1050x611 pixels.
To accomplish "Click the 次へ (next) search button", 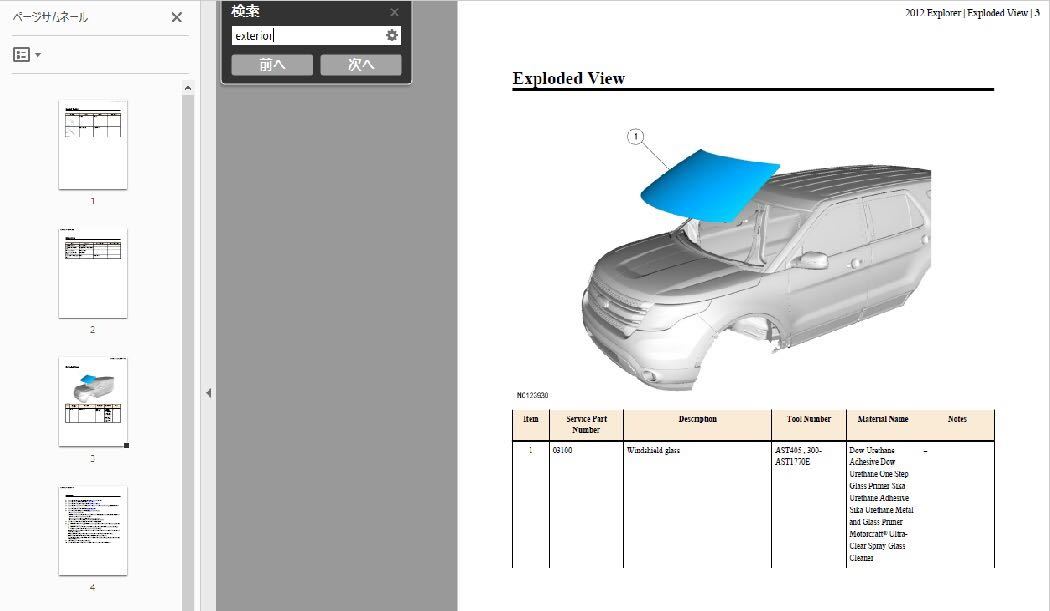I will pos(361,65).
